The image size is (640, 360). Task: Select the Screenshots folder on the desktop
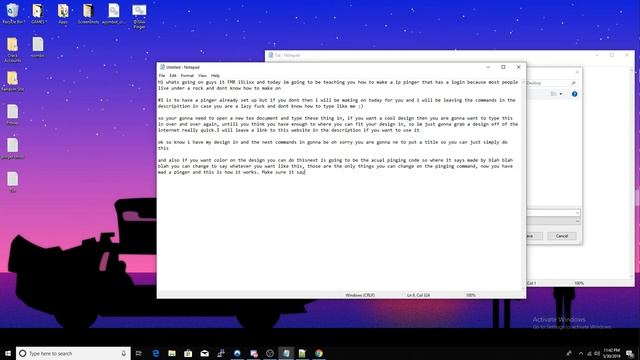pyautogui.click(x=88, y=13)
